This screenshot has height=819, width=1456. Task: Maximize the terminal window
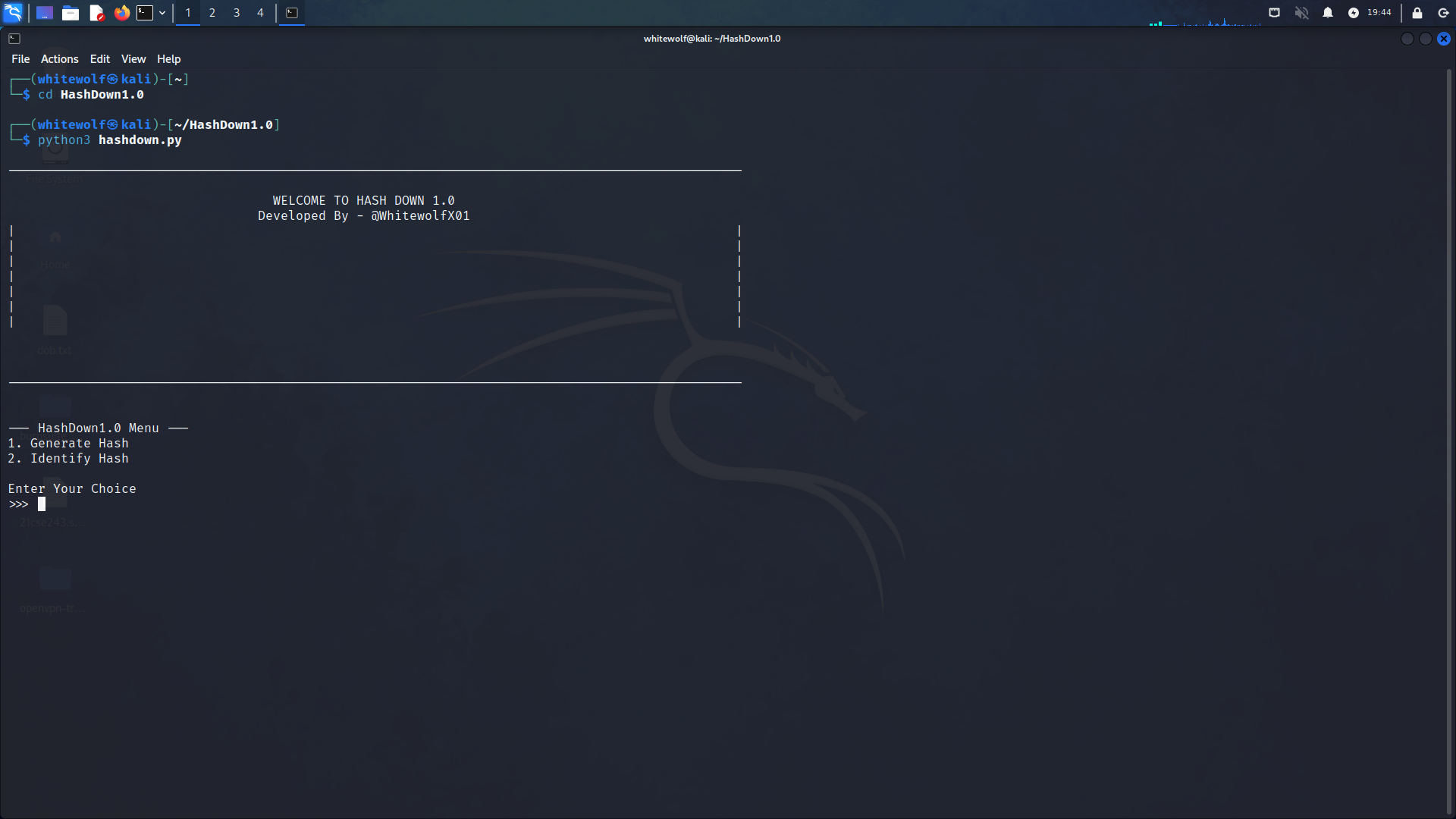tap(1426, 39)
